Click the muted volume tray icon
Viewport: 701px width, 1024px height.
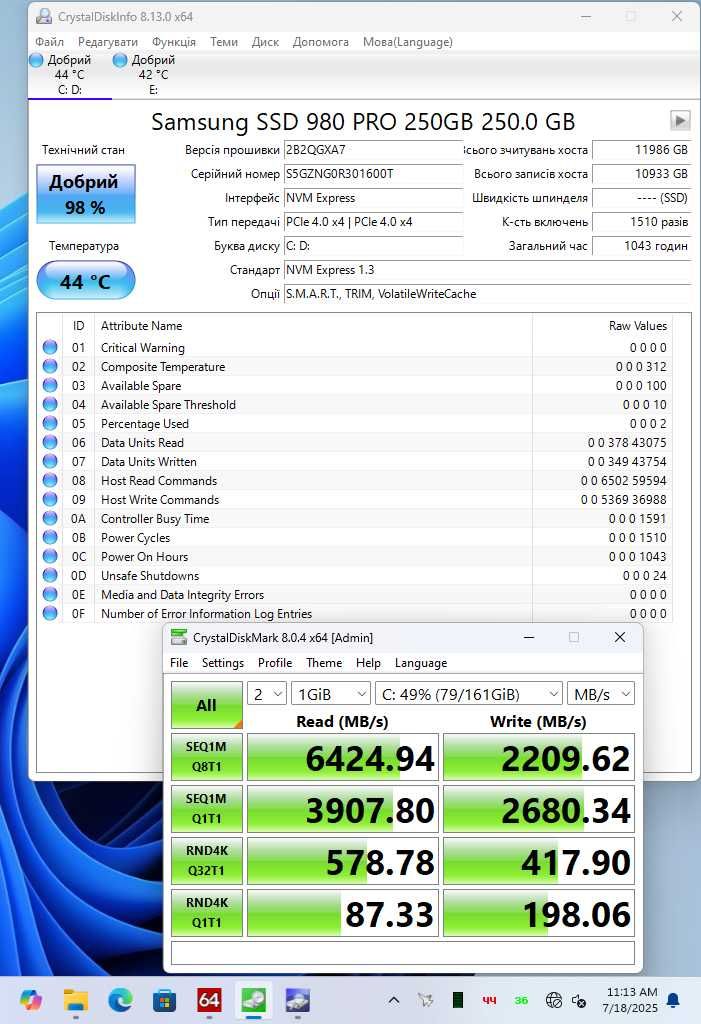pos(578,1000)
